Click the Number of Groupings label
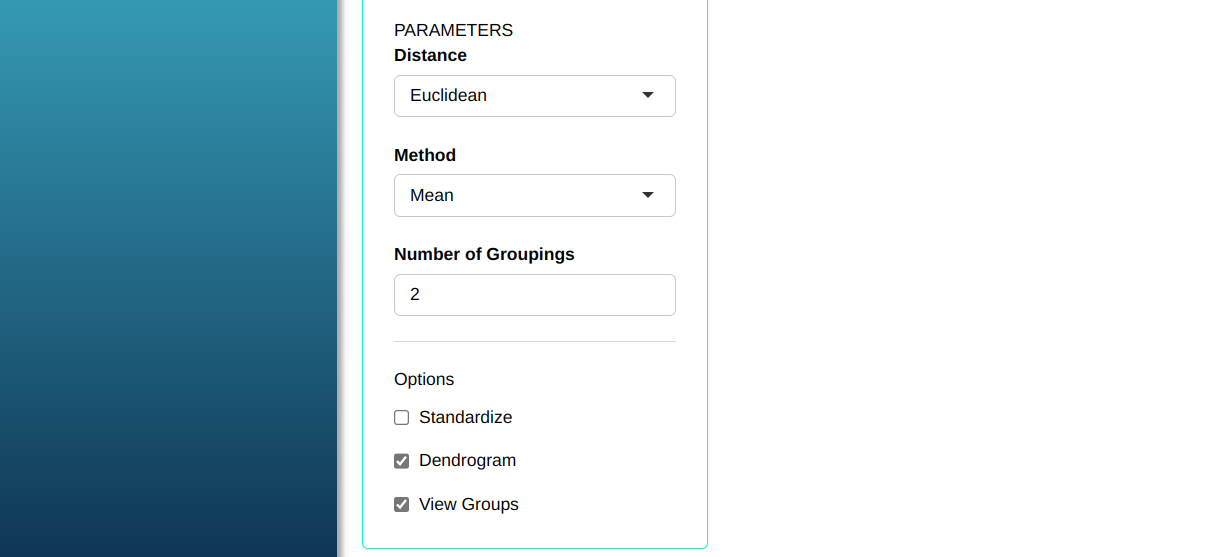This screenshot has width=1225, height=557. (484, 254)
